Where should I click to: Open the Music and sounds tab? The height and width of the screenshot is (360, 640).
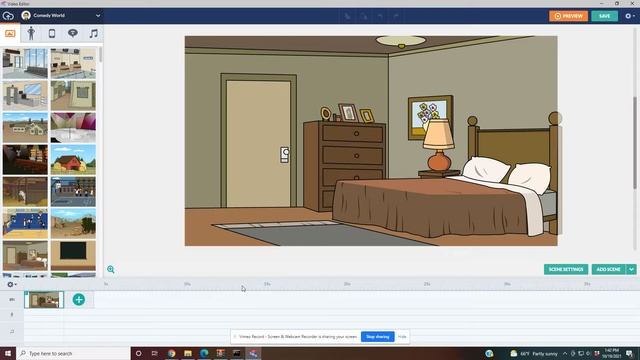93,33
